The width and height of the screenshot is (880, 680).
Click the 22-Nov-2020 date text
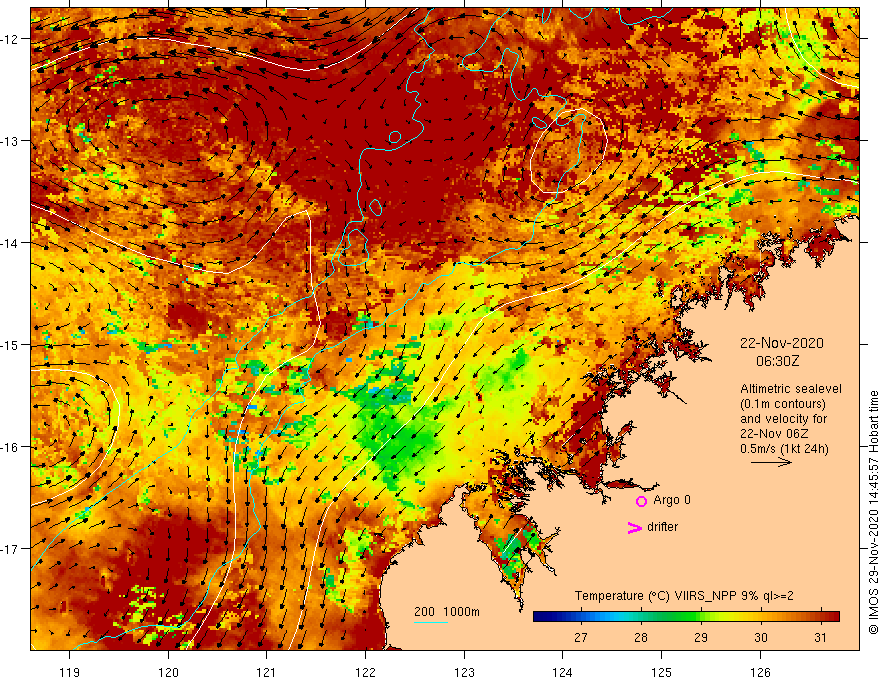pos(782,343)
